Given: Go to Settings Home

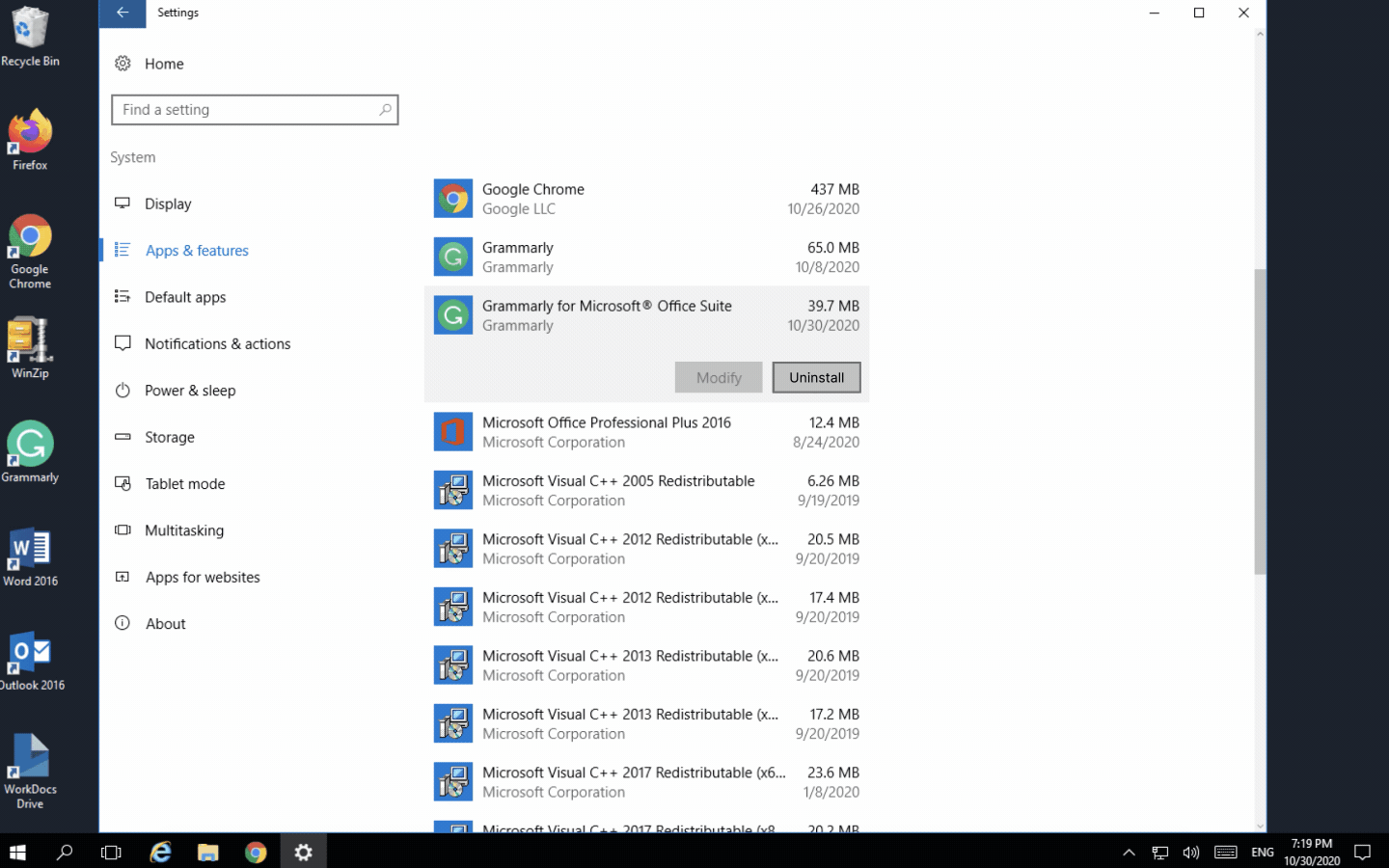Looking at the screenshot, I should click(x=164, y=64).
